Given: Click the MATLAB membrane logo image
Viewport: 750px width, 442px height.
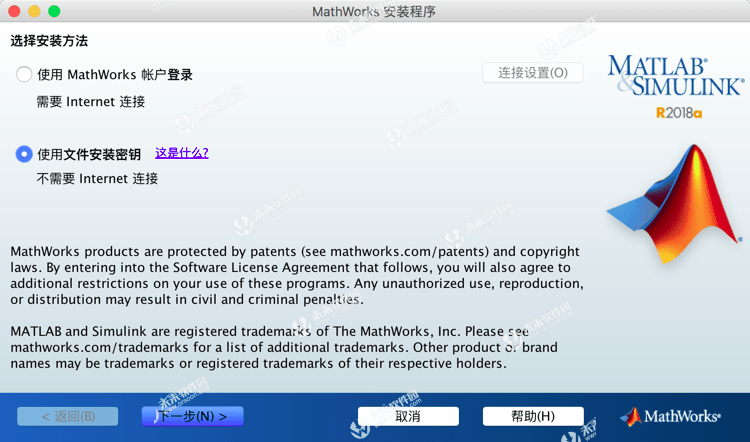Looking at the screenshot, I should pyautogui.click(x=674, y=203).
